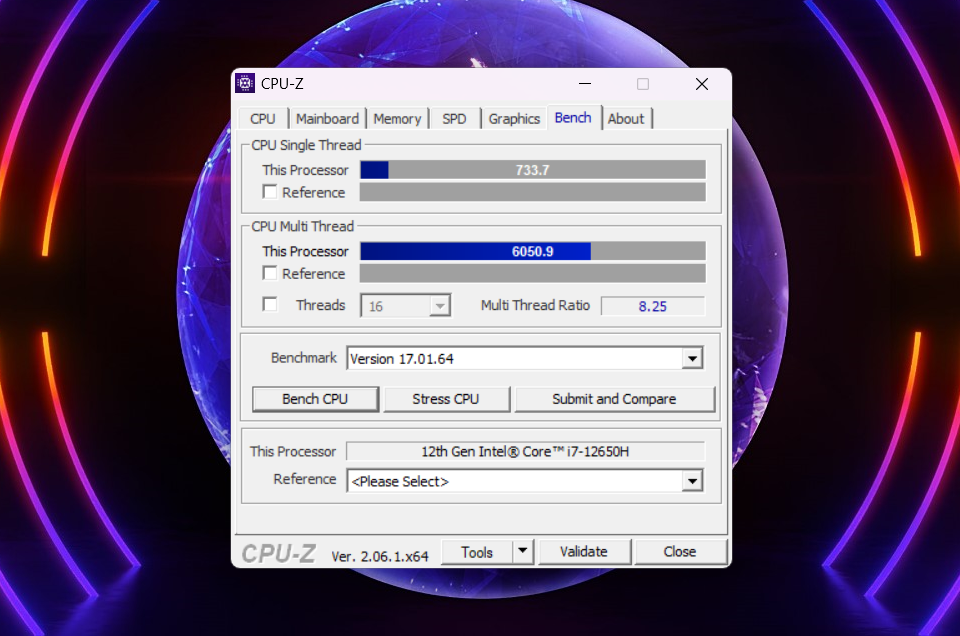Go to the Memory tab
Image resolution: width=960 pixels, height=636 pixels.
(397, 119)
